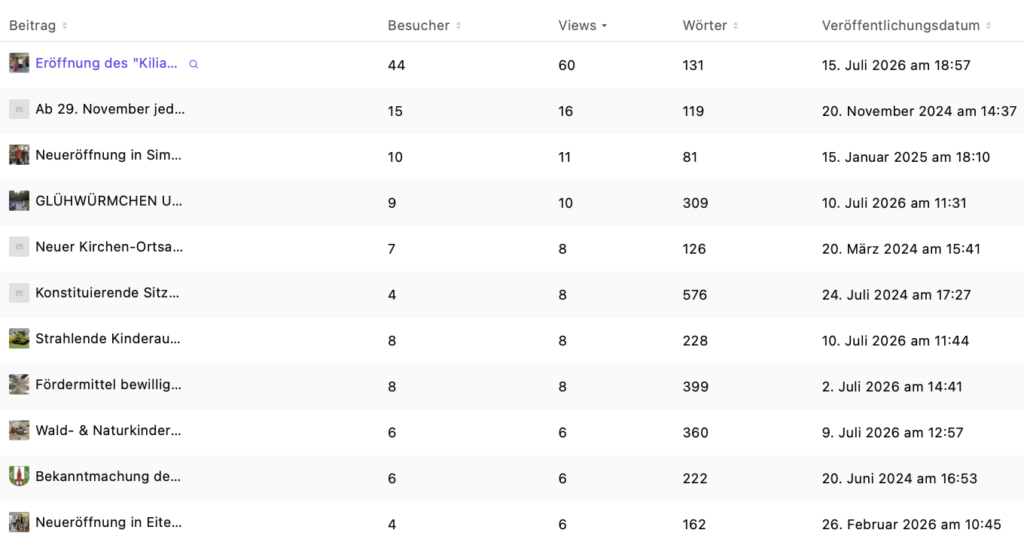Toggle the Views column sort arrow

tap(604, 26)
